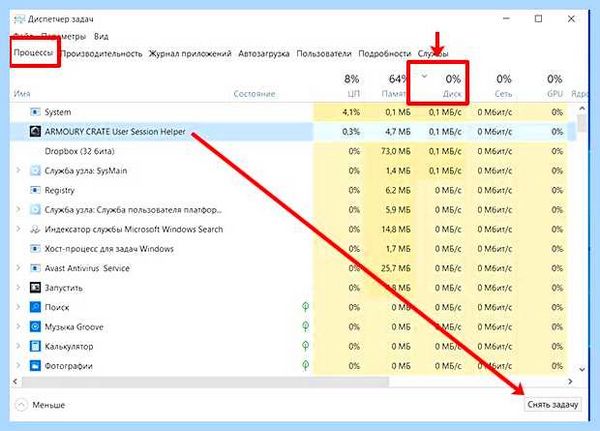Expand the Фотографии process group

[18, 366]
